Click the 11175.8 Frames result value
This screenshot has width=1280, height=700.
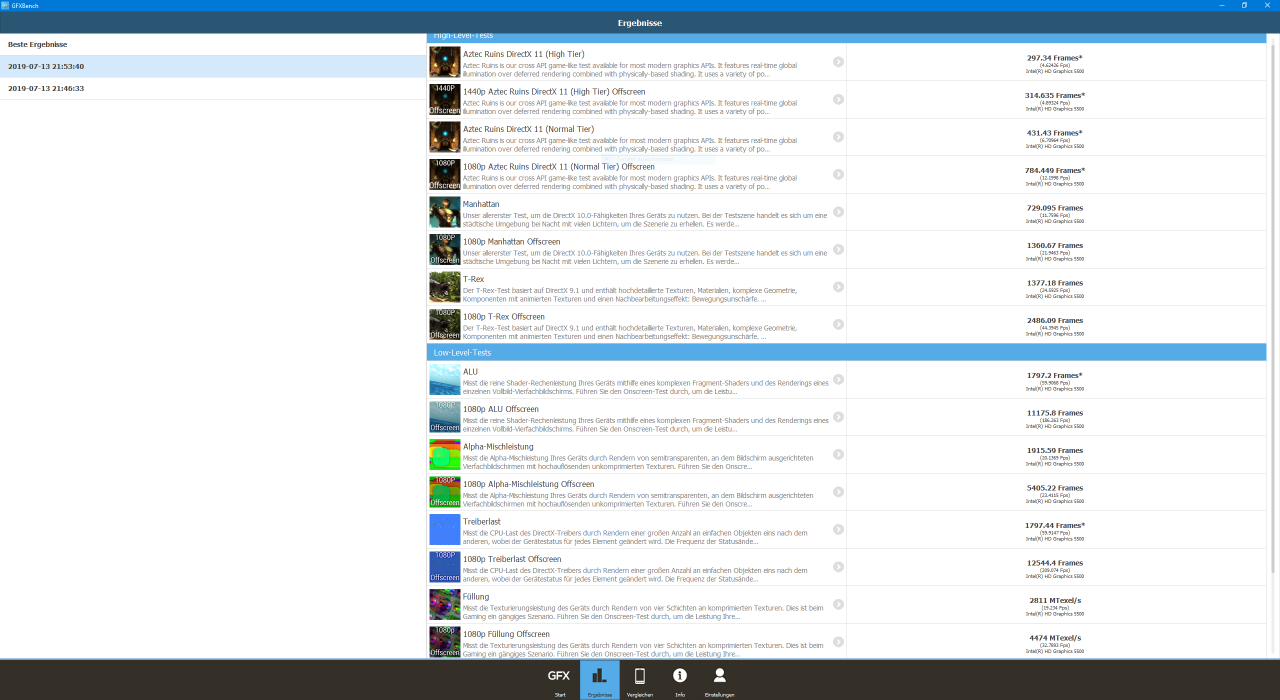[1055, 413]
